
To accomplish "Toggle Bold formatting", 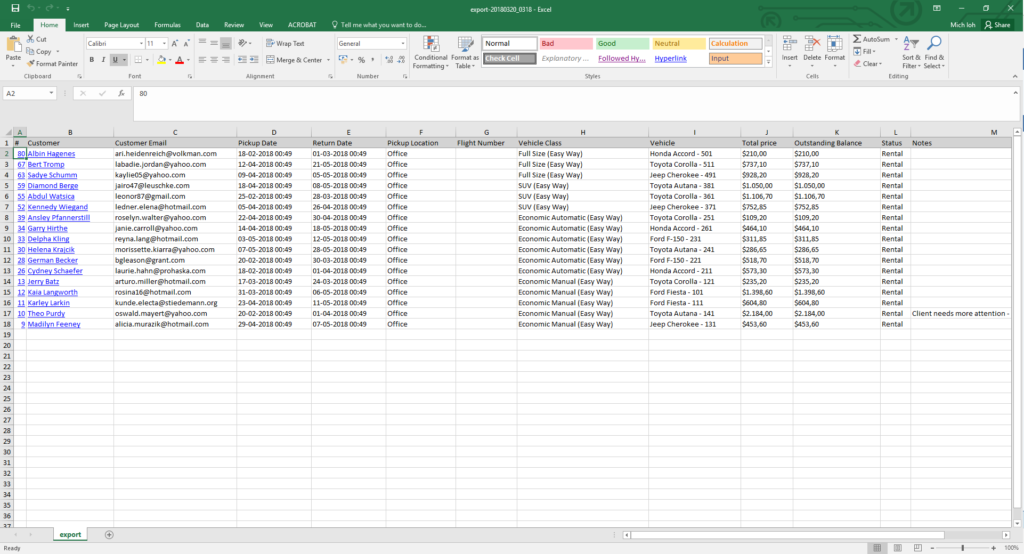I will click(91, 60).
